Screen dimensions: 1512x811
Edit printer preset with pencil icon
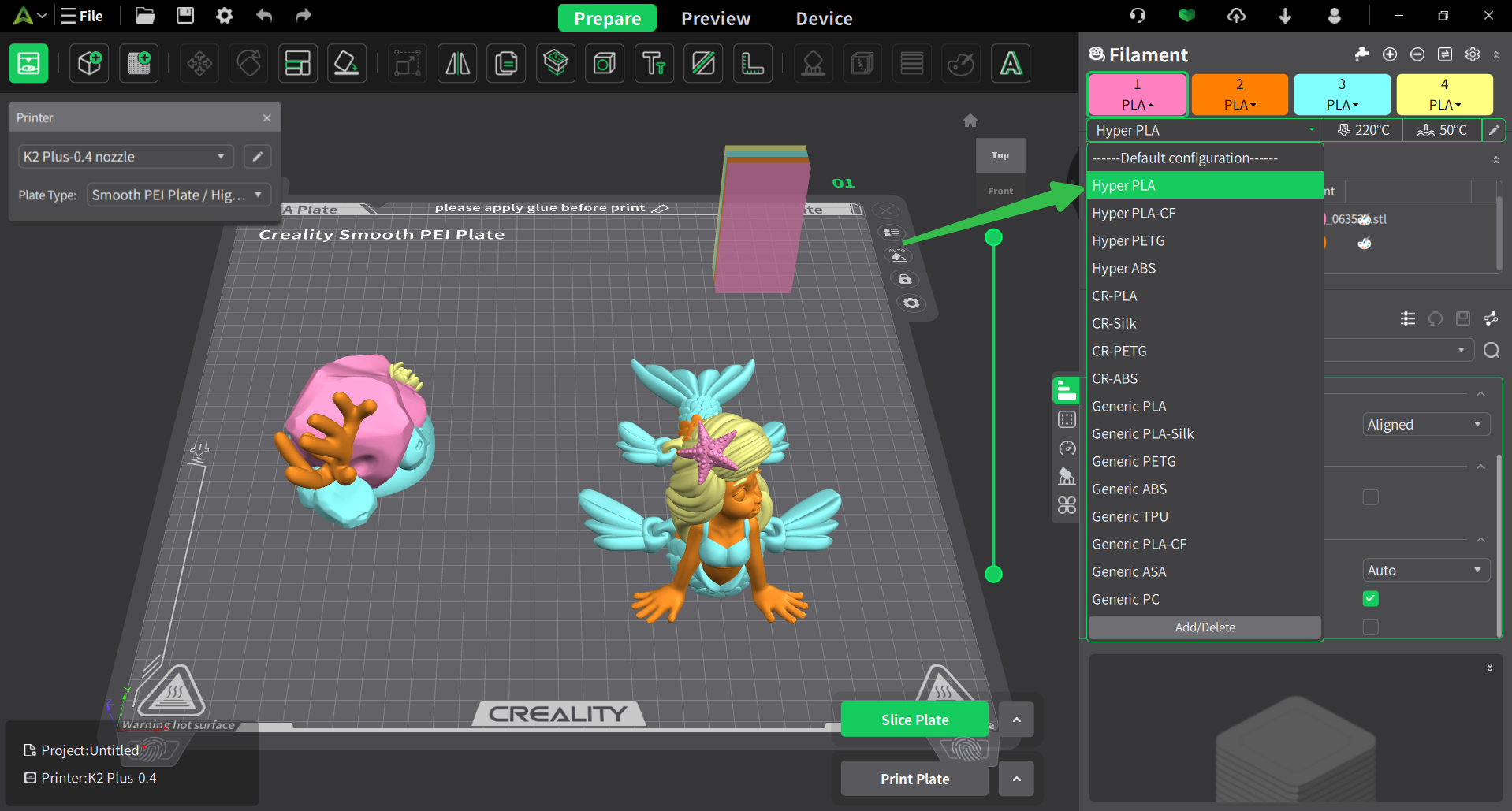257,157
